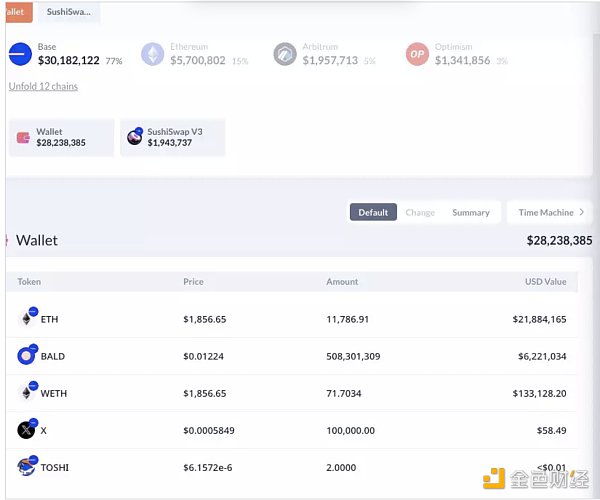Viewport: 600px width, 500px height.
Task: Click the TOSHI price $6.1572e-6
Action: pyautogui.click(x=208, y=467)
